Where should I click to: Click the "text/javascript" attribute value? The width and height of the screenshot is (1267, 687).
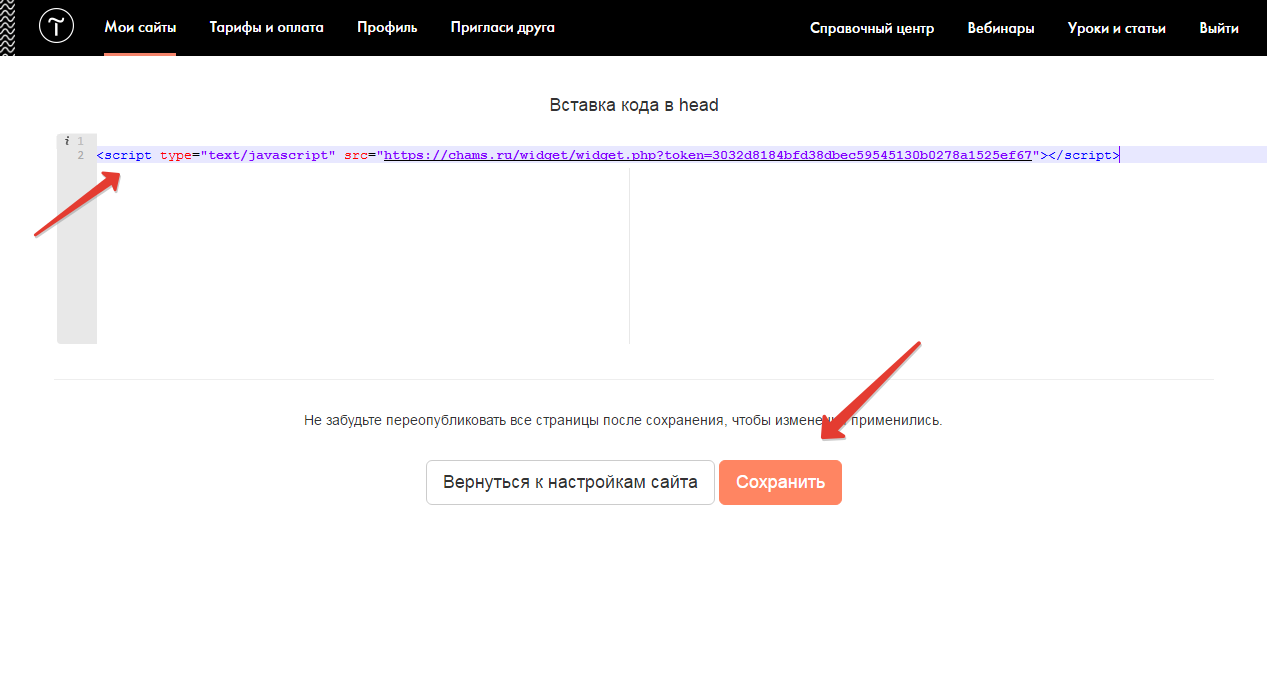click(269, 155)
